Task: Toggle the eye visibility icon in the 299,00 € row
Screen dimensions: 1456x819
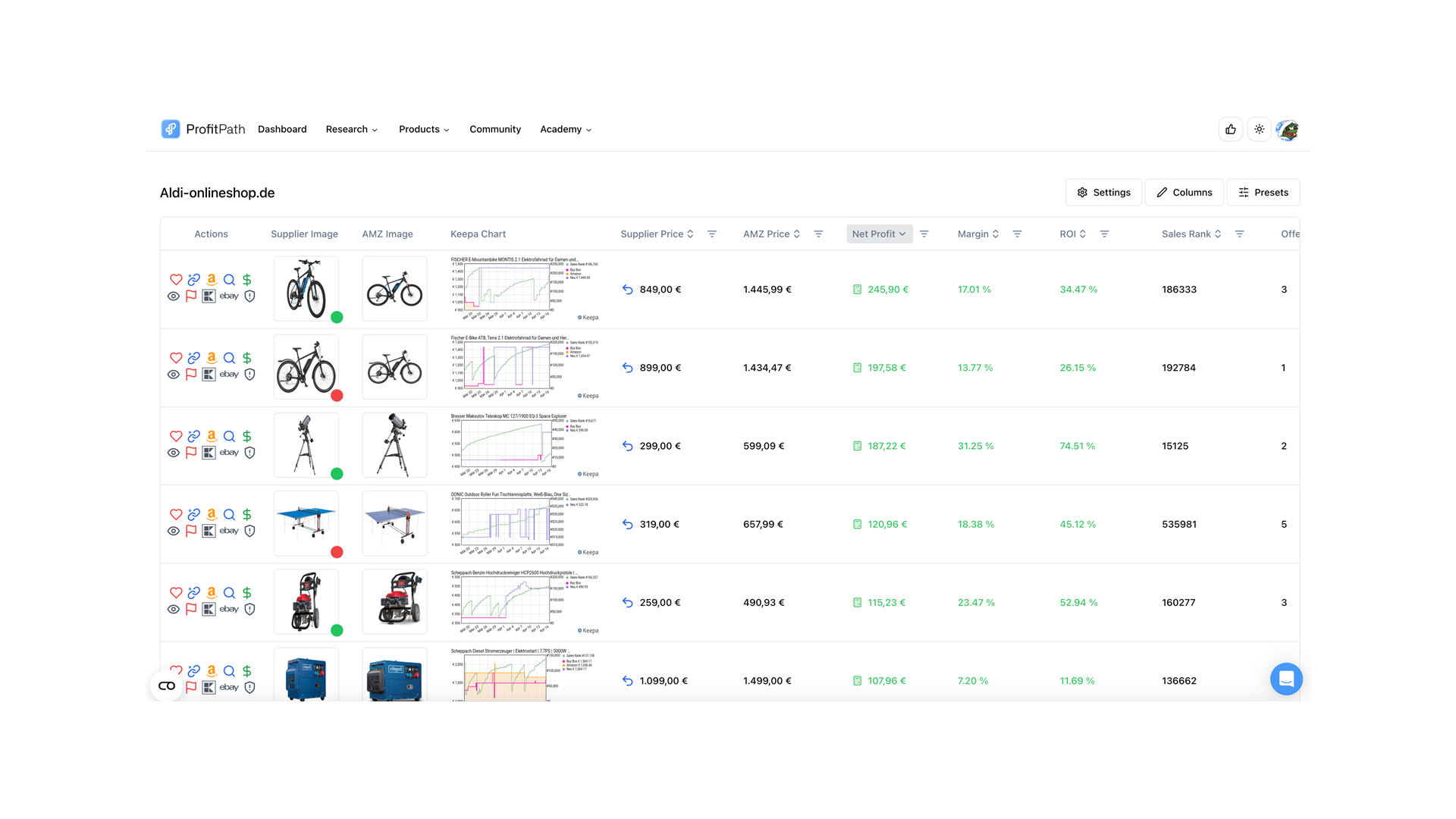Action: [x=174, y=453]
